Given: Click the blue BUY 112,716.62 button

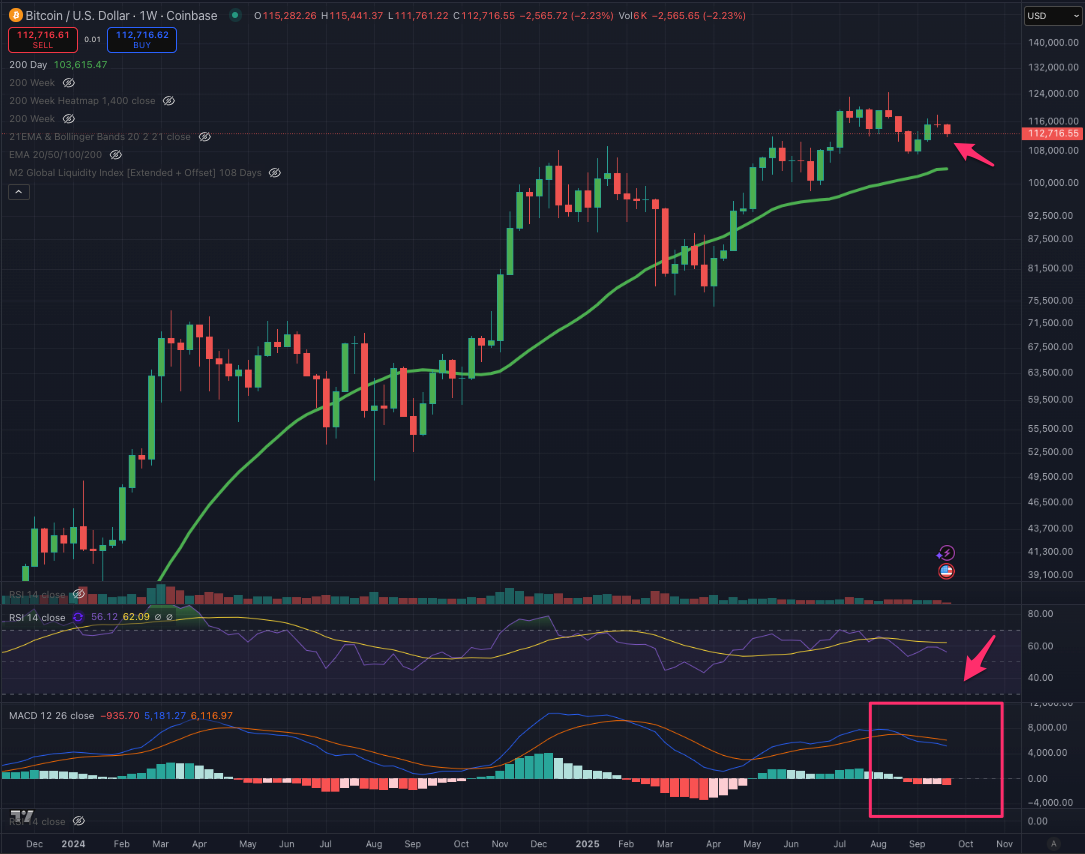Looking at the screenshot, I should click(x=142, y=39).
